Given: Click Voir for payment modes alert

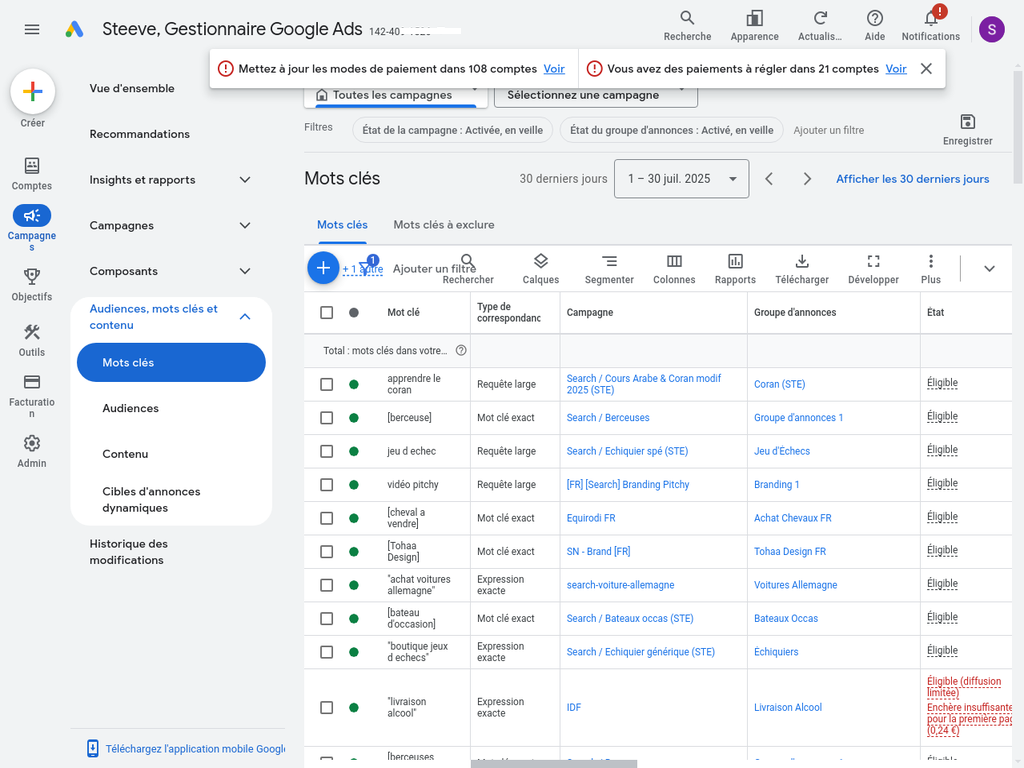Looking at the screenshot, I should pos(554,69).
